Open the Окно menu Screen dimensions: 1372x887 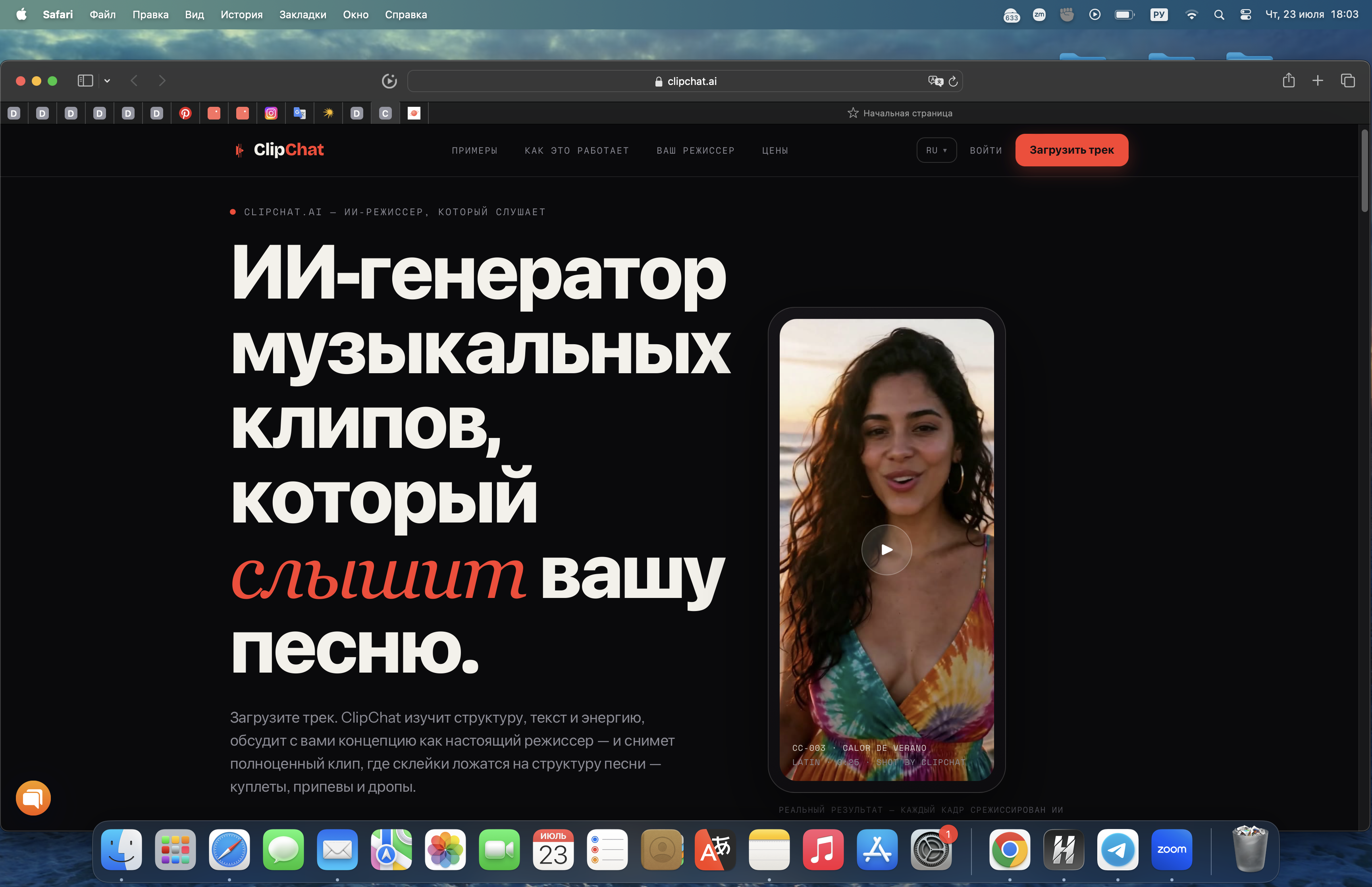coord(356,14)
